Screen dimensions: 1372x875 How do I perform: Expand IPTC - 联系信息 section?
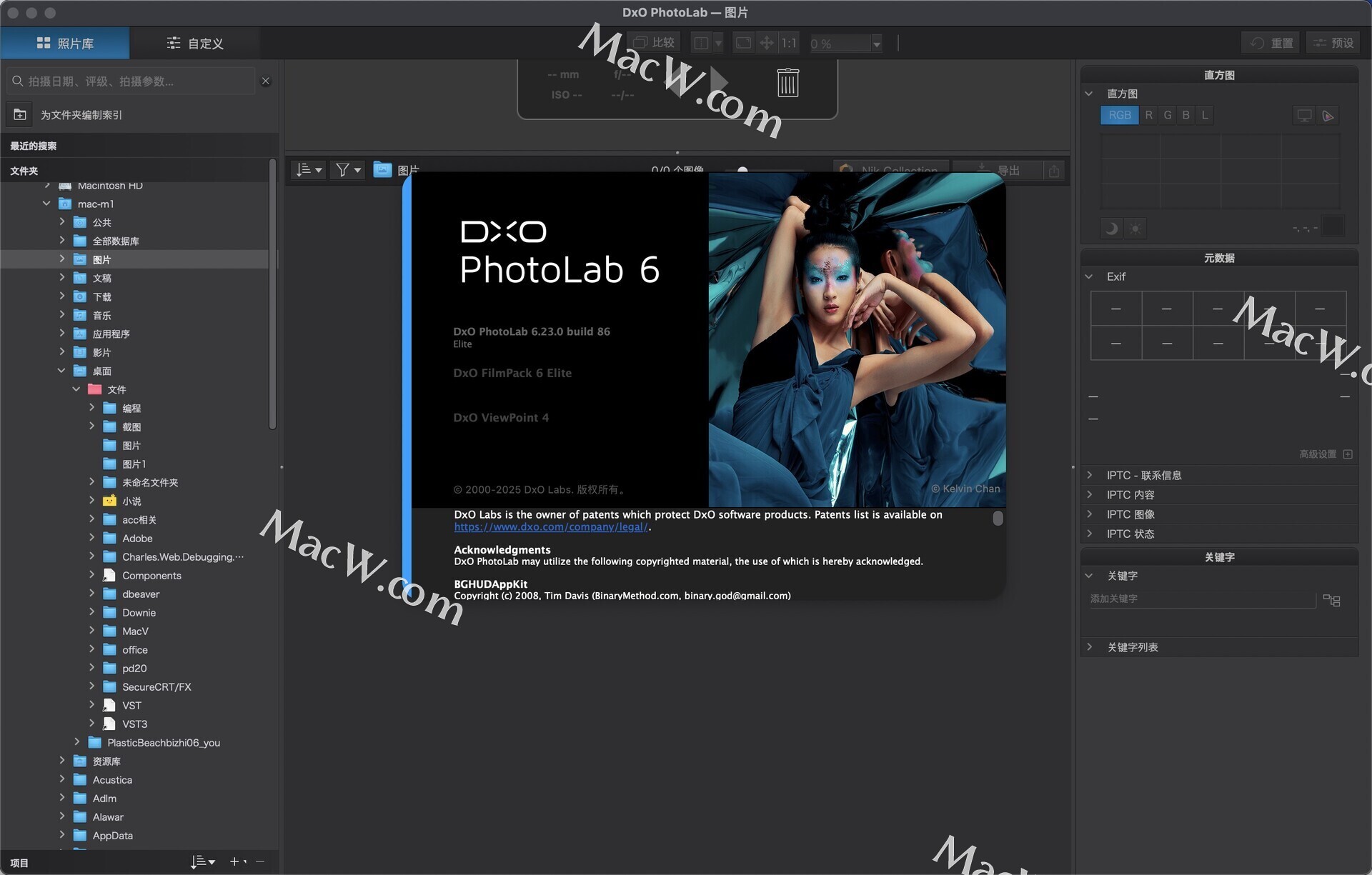coord(1089,475)
